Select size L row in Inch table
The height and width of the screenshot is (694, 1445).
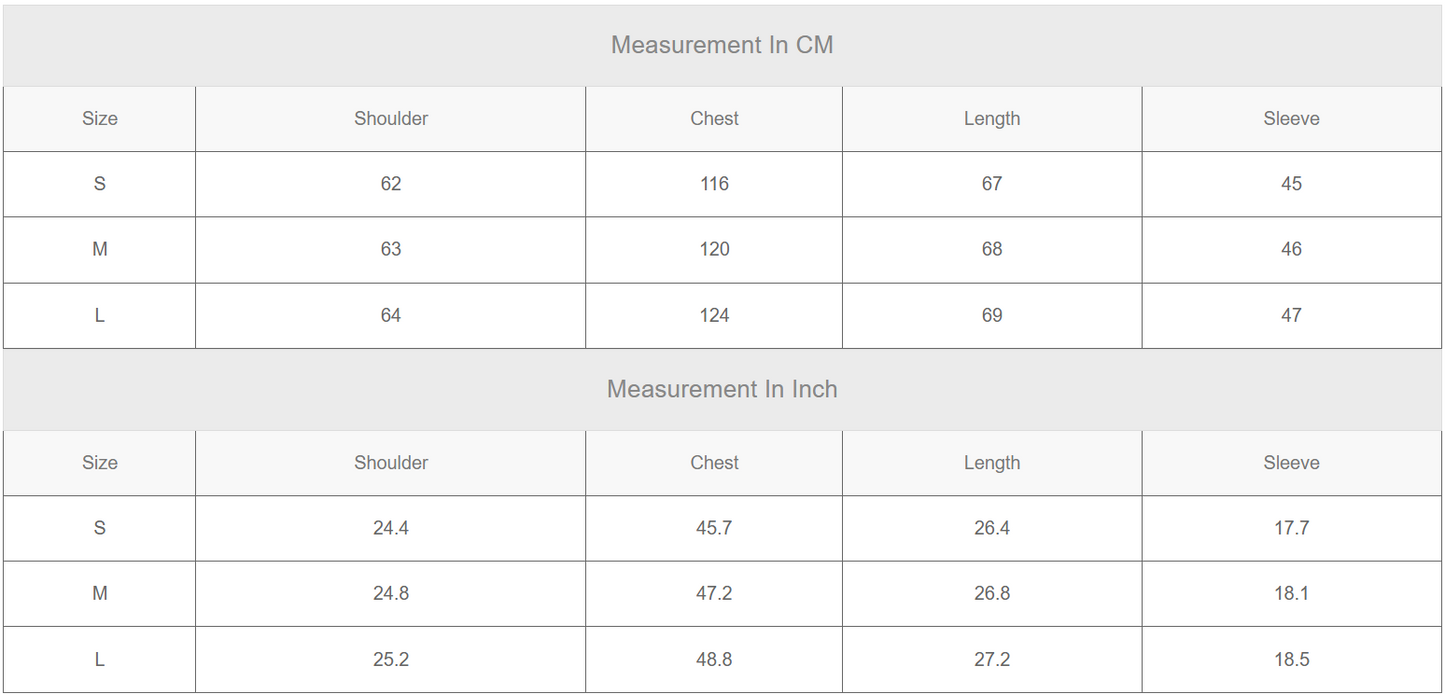point(722,660)
